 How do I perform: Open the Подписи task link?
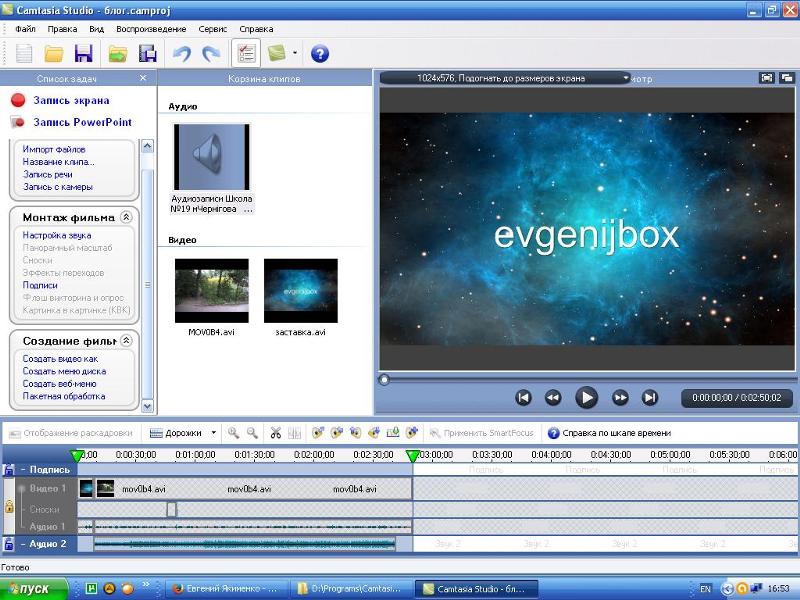pos(40,285)
